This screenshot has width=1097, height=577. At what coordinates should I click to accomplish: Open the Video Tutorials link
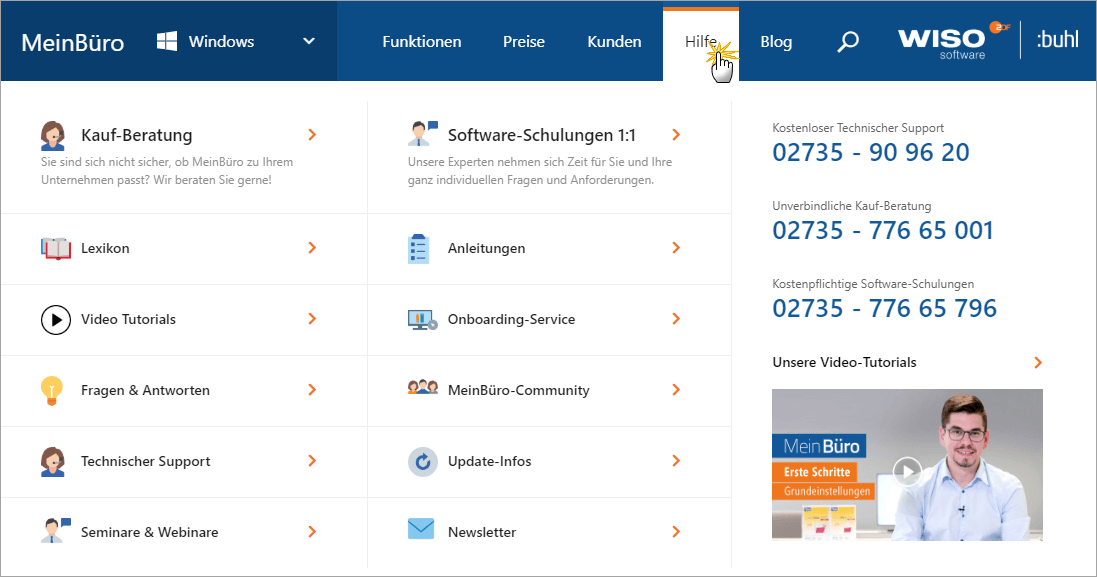tap(128, 320)
